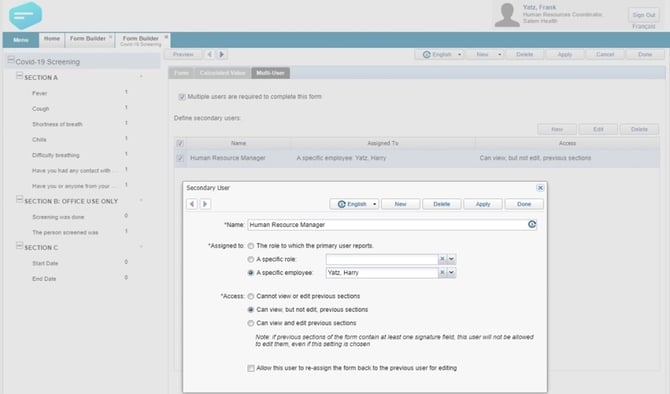Click the translate icon in Name field
The width and height of the screenshot is (670, 394).
(x=532, y=224)
